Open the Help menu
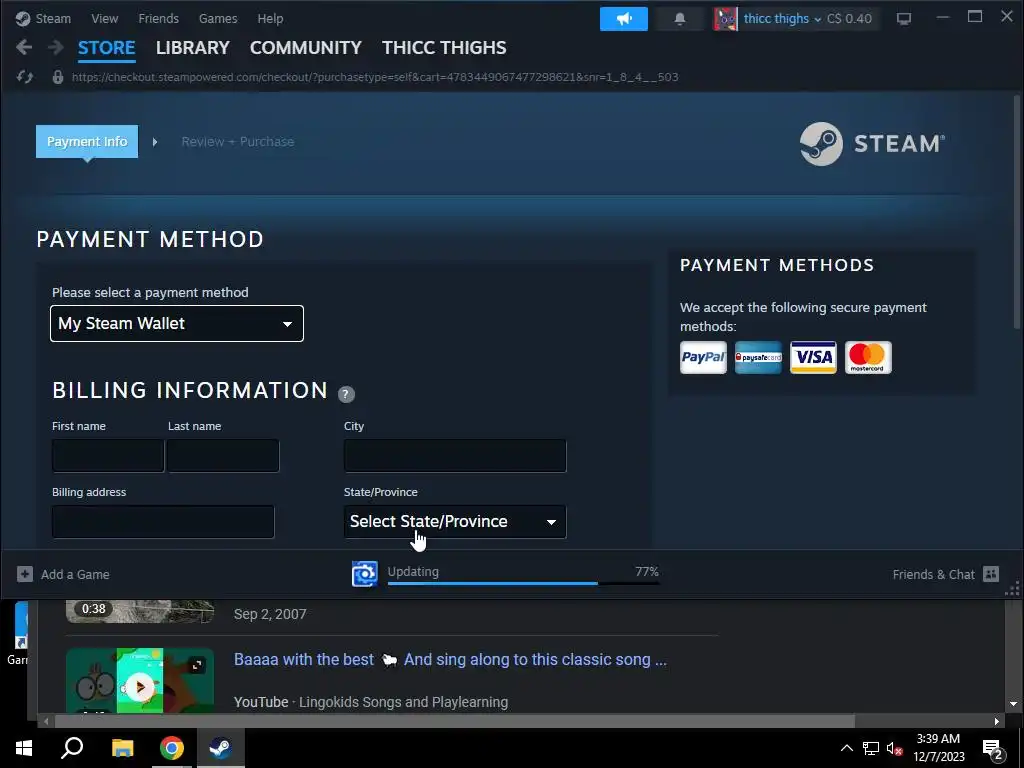Image resolution: width=1024 pixels, height=768 pixels. [270, 19]
